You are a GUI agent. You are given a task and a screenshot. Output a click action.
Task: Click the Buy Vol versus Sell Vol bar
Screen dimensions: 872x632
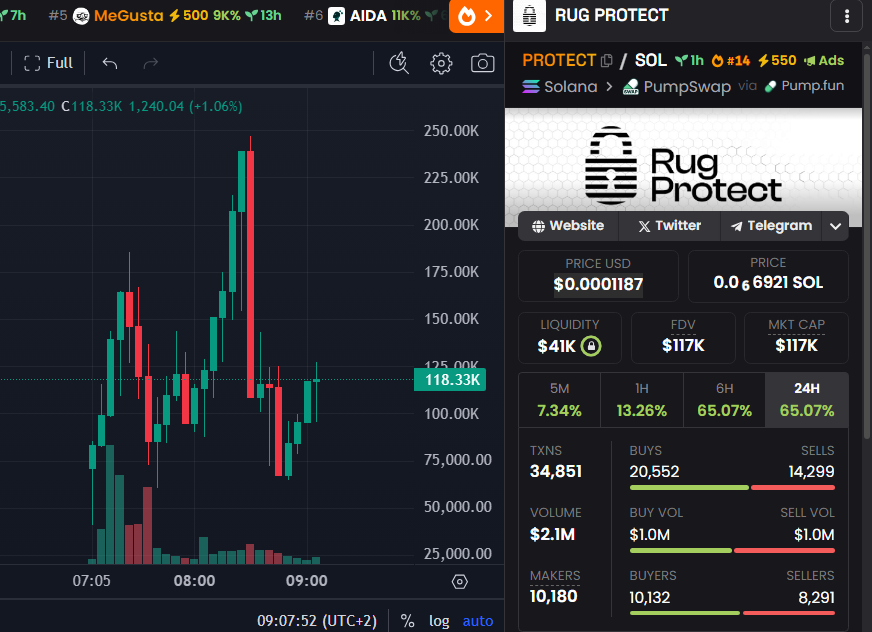(732, 551)
